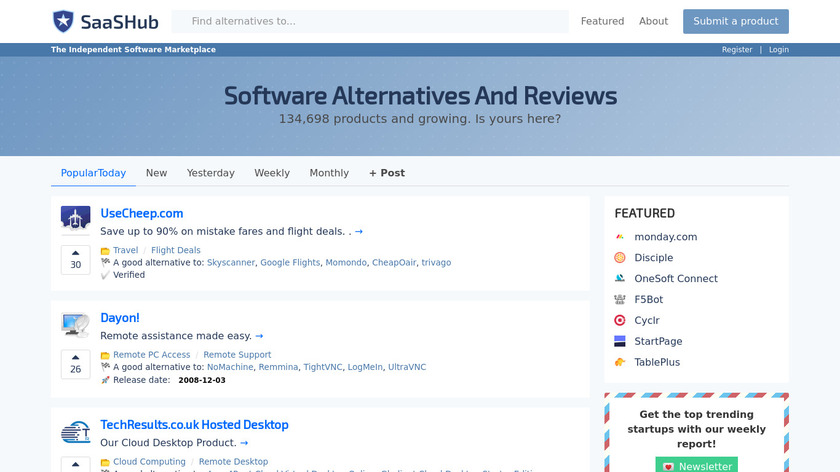Image resolution: width=840 pixels, height=472 pixels.
Task: Focus the Find alternatives search field
Action: tap(370, 21)
